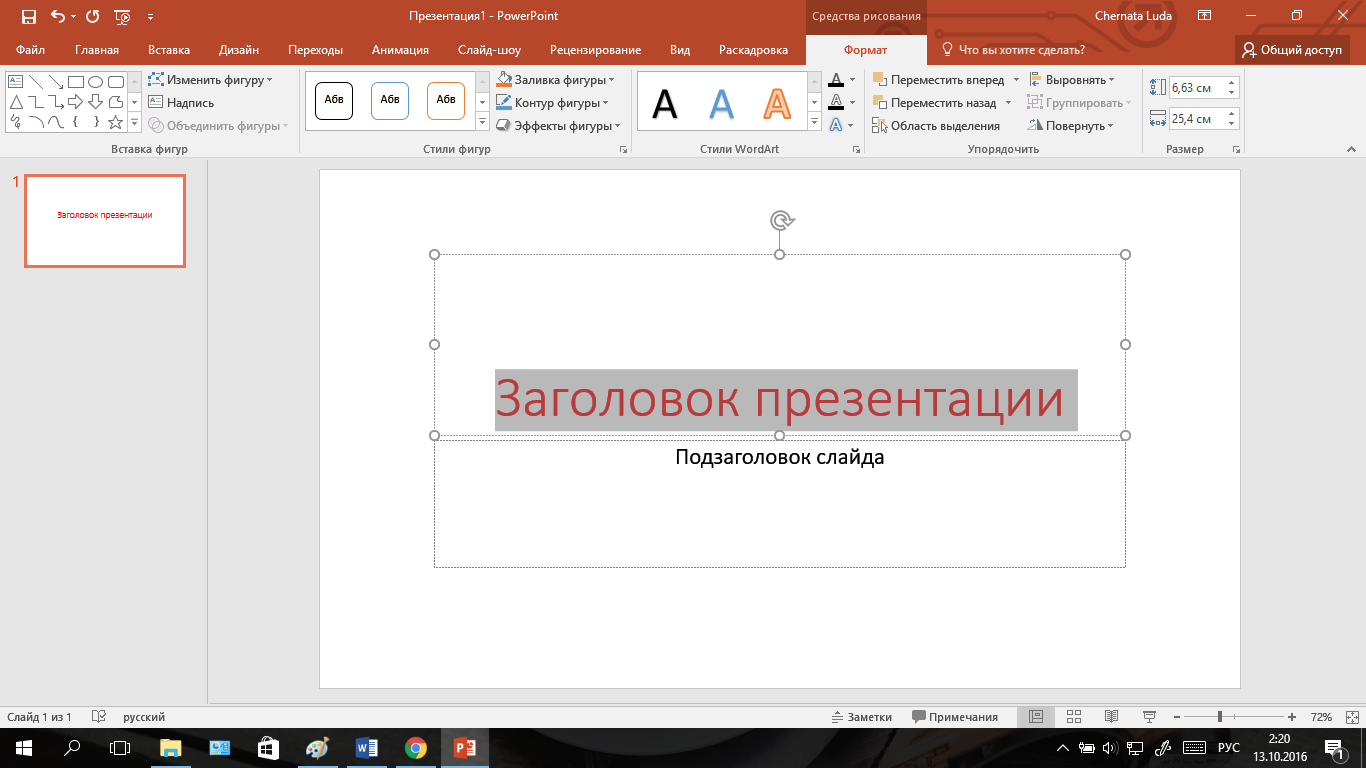Open the Выровнять align dropdown

[1071, 80]
